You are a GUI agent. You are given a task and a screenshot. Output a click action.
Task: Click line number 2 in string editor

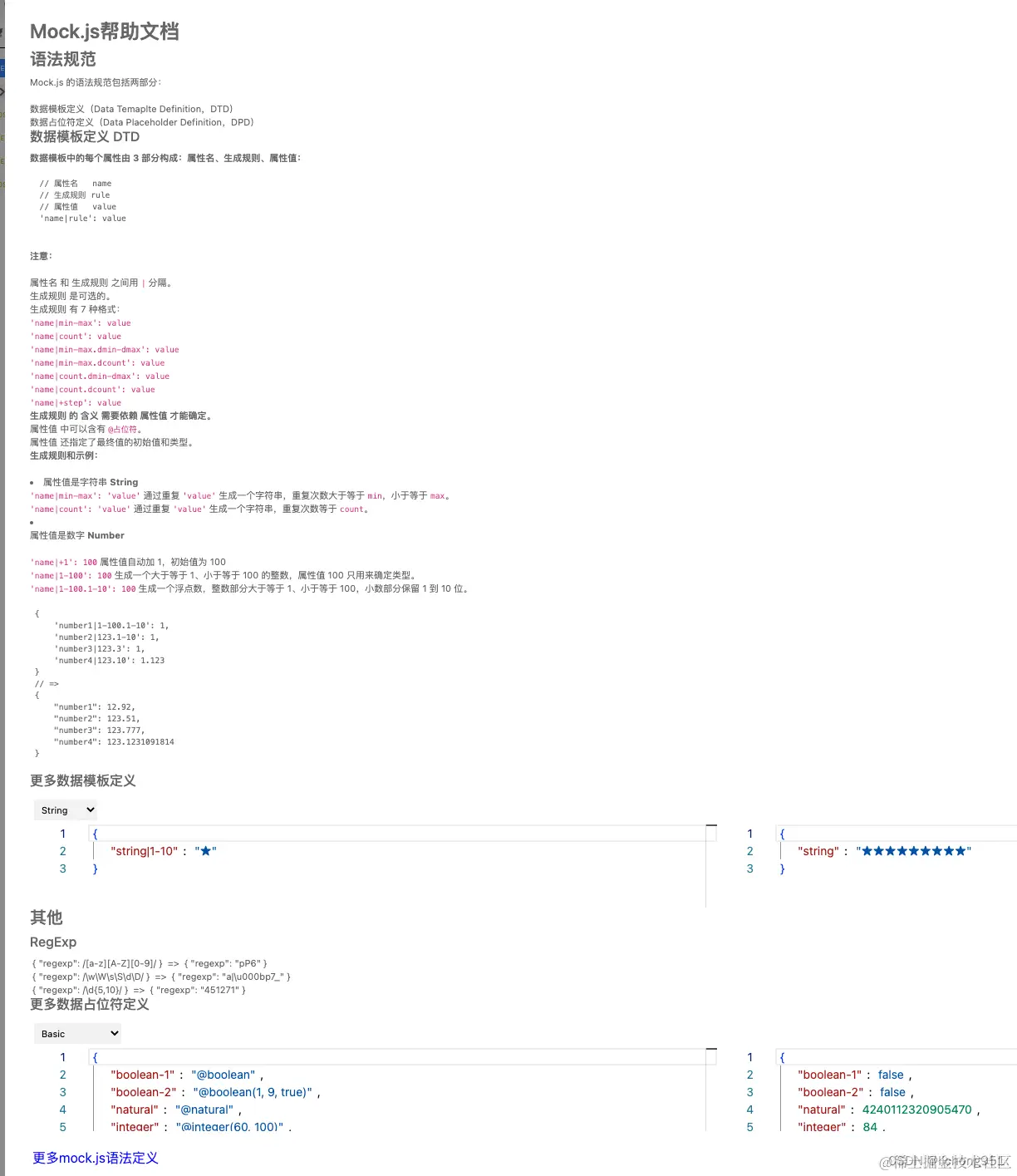pos(62,850)
